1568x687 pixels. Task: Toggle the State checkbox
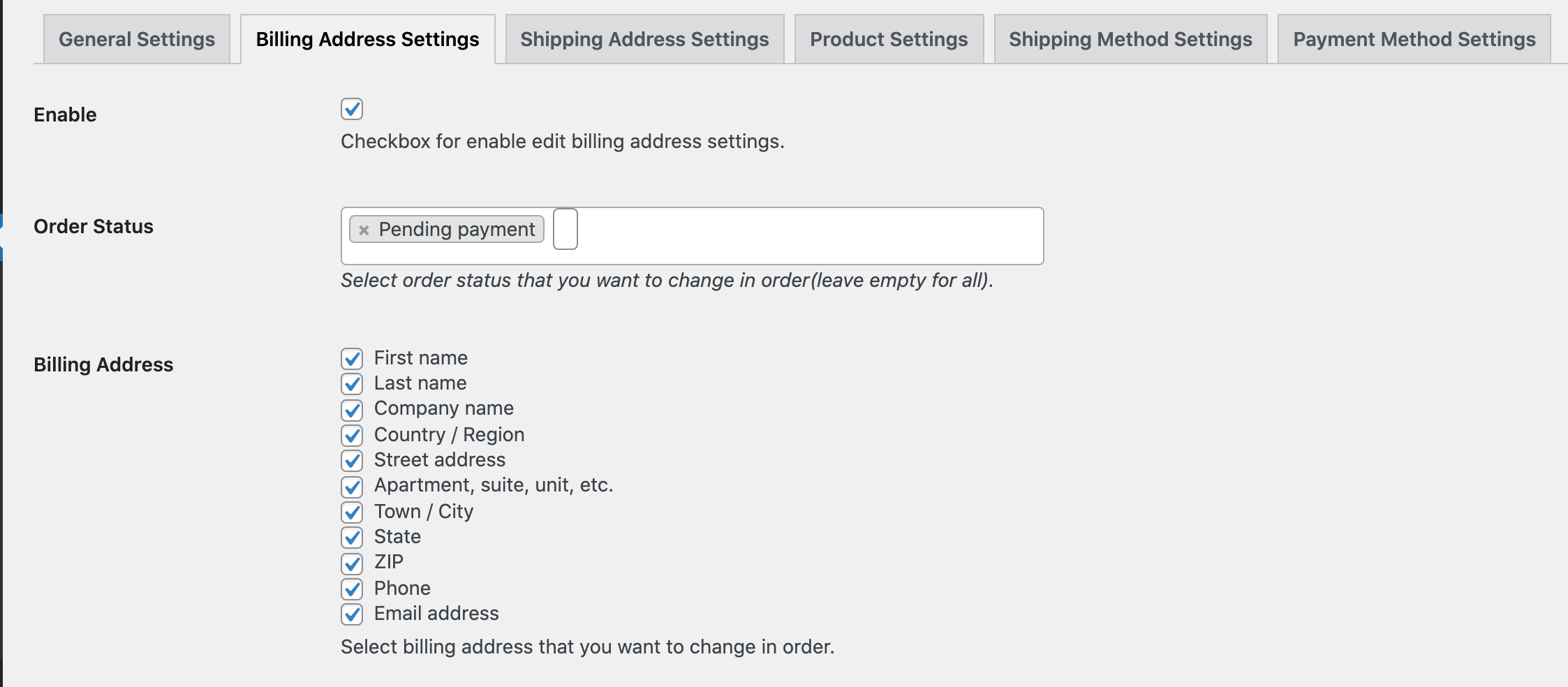(x=352, y=538)
